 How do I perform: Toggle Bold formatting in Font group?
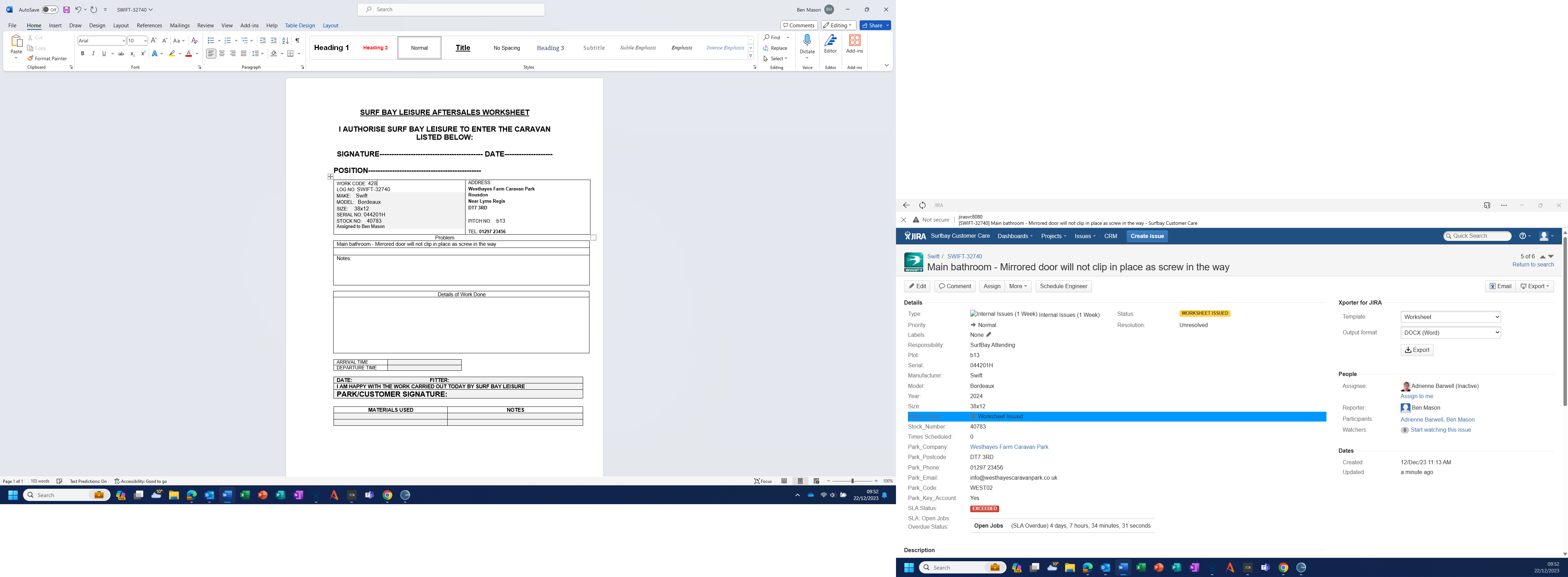coord(82,54)
